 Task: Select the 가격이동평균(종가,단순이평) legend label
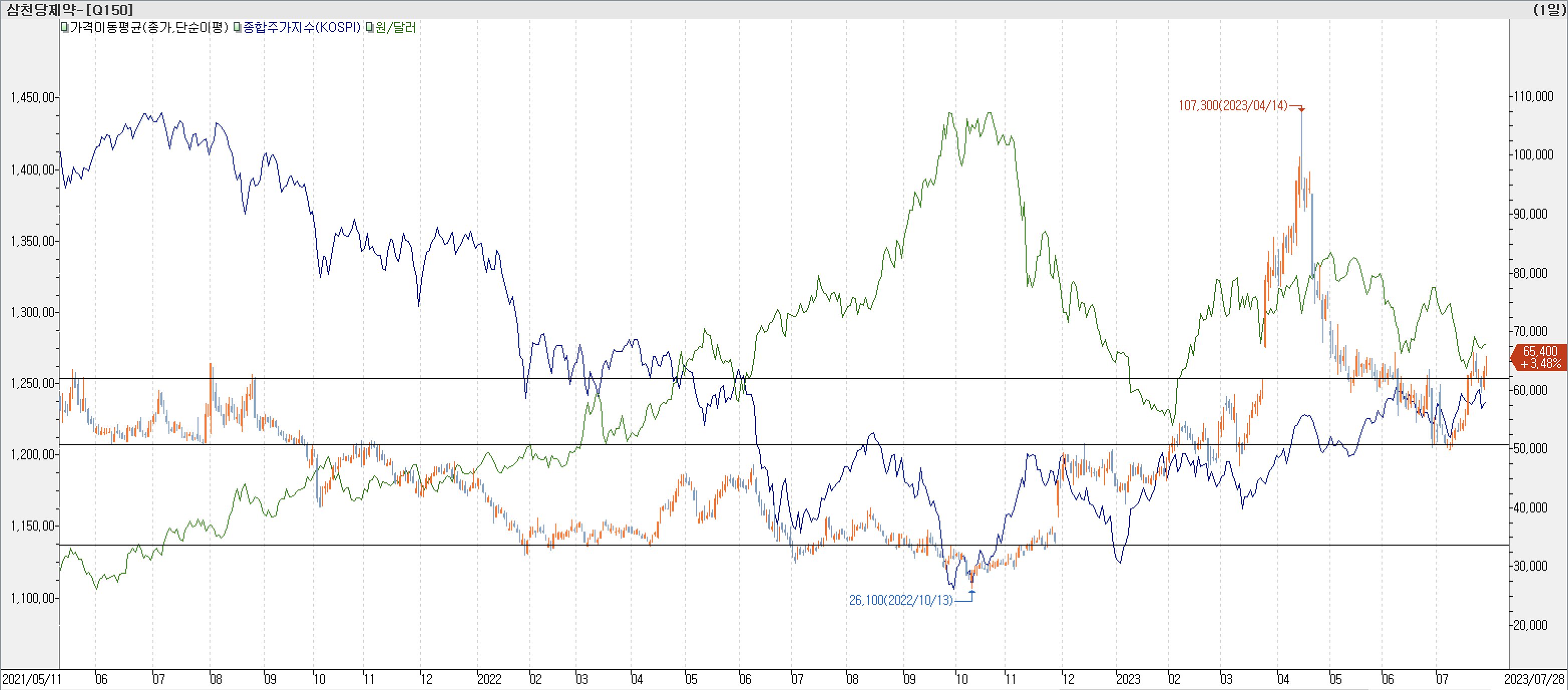coord(149,28)
